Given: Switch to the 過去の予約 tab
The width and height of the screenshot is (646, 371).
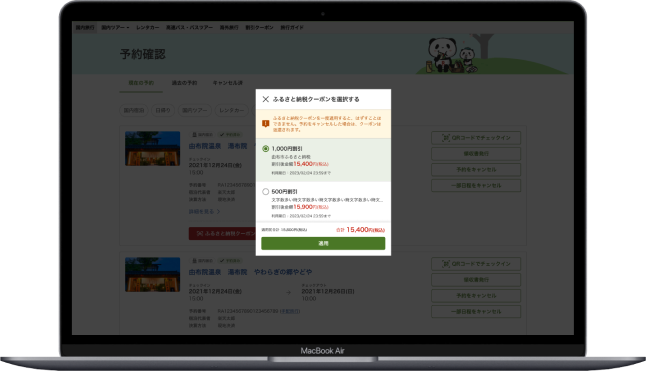Looking at the screenshot, I should [184, 83].
